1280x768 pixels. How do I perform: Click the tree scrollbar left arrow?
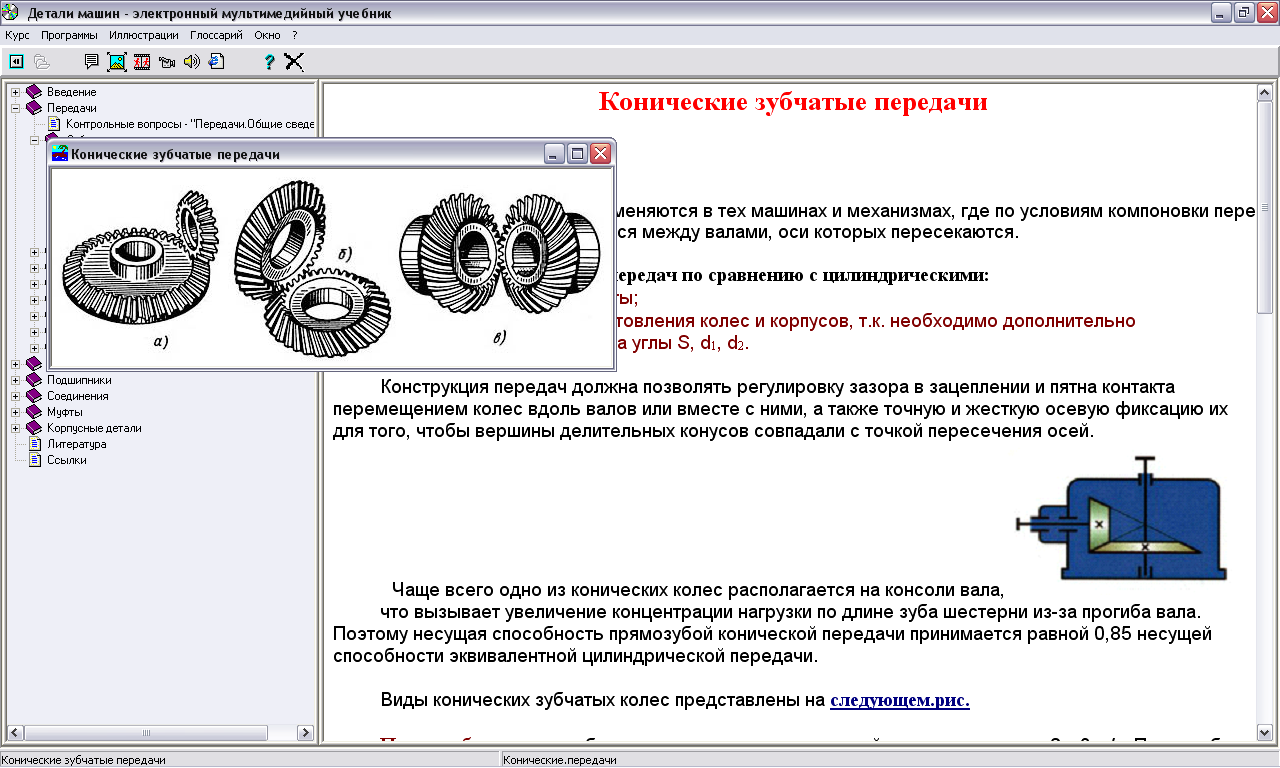coord(15,733)
